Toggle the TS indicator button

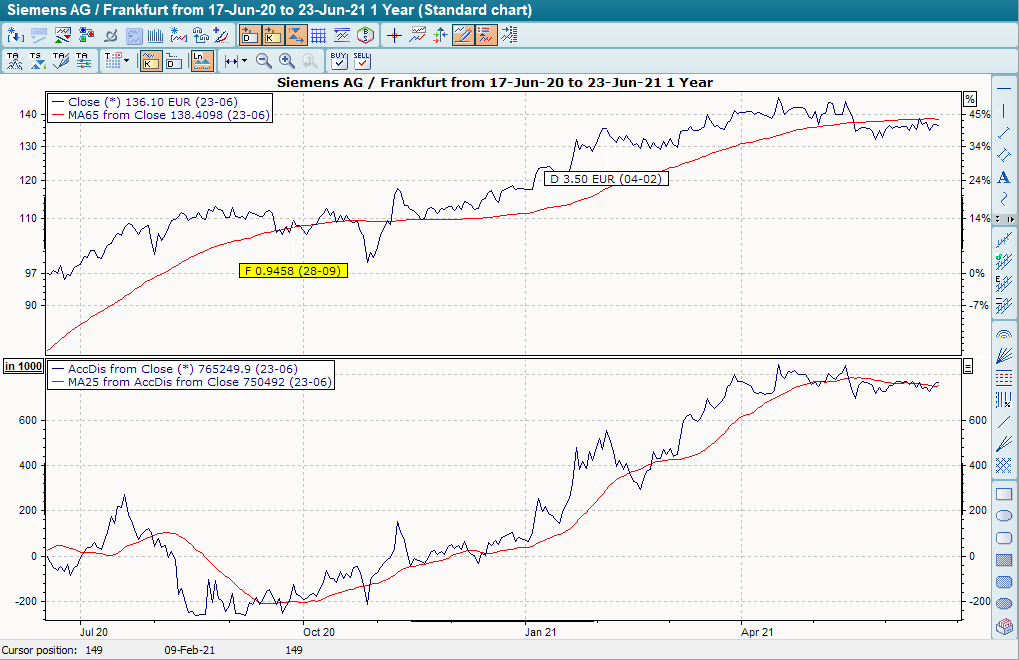point(35,59)
